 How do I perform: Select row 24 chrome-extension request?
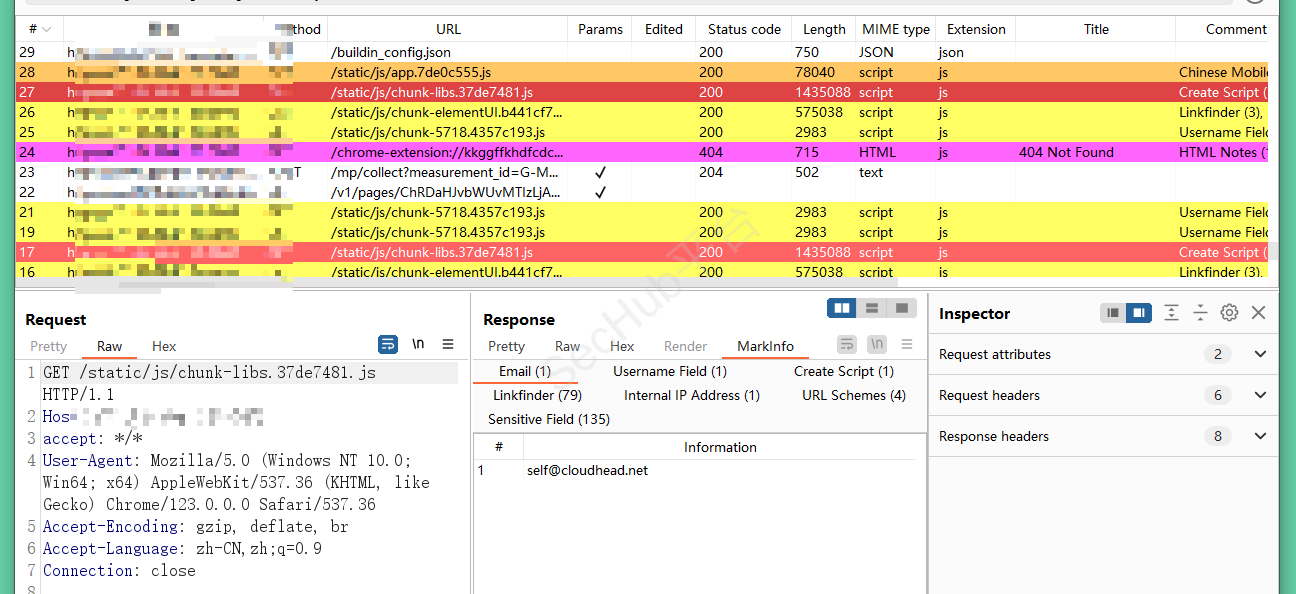[x=446, y=152]
